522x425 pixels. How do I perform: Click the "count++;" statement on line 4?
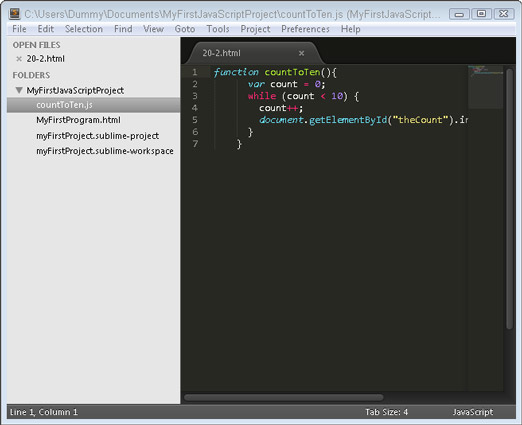(281, 108)
